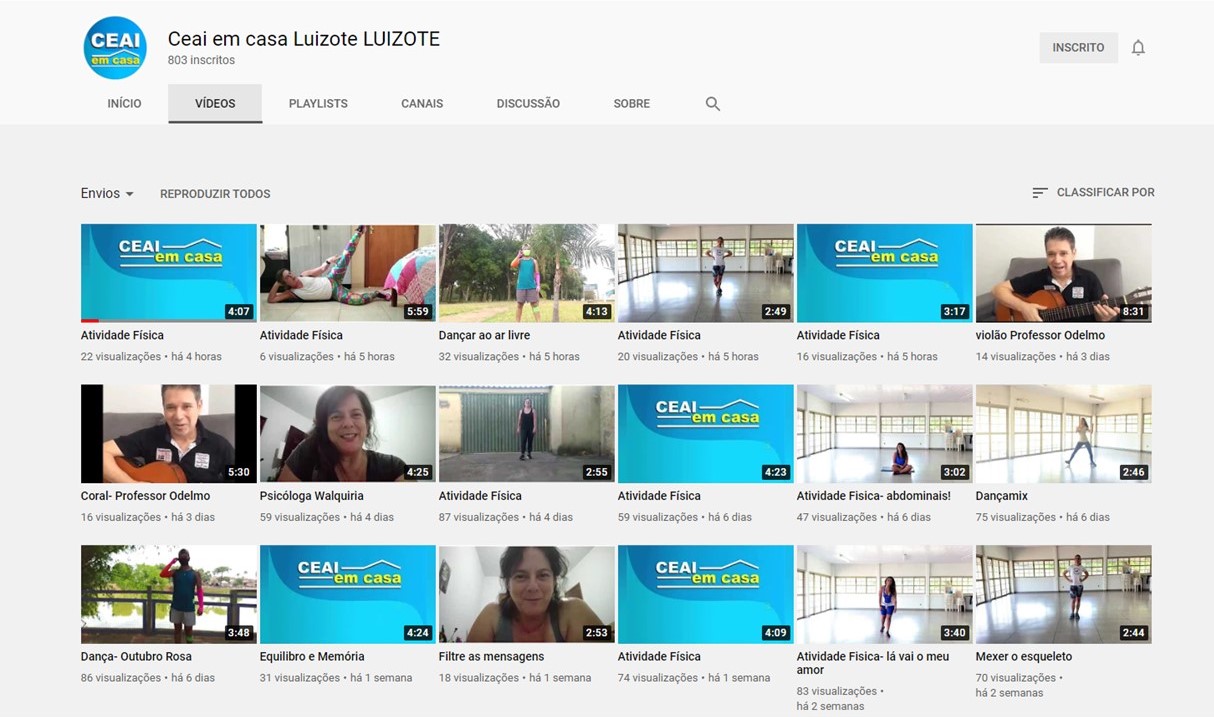1214x717 pixels.
Task: Open the 4:07 Atividade Física thumbnail
Action: point(169,273)
